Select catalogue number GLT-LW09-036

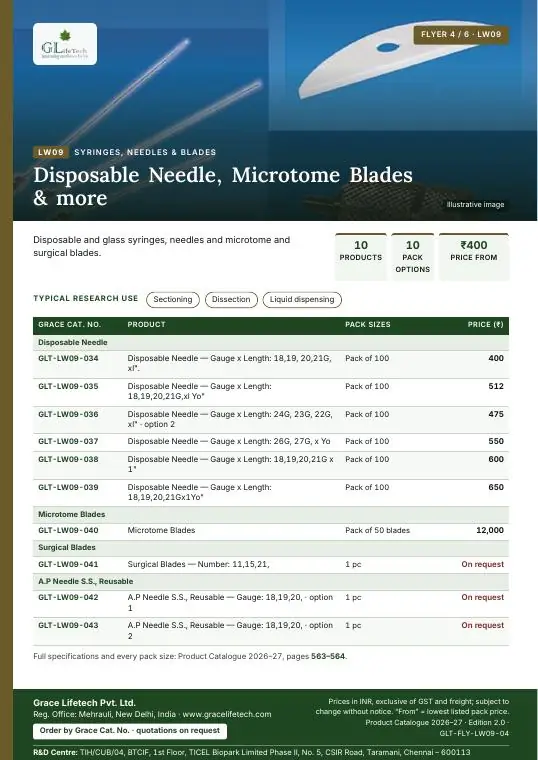(x=68, y=414)
